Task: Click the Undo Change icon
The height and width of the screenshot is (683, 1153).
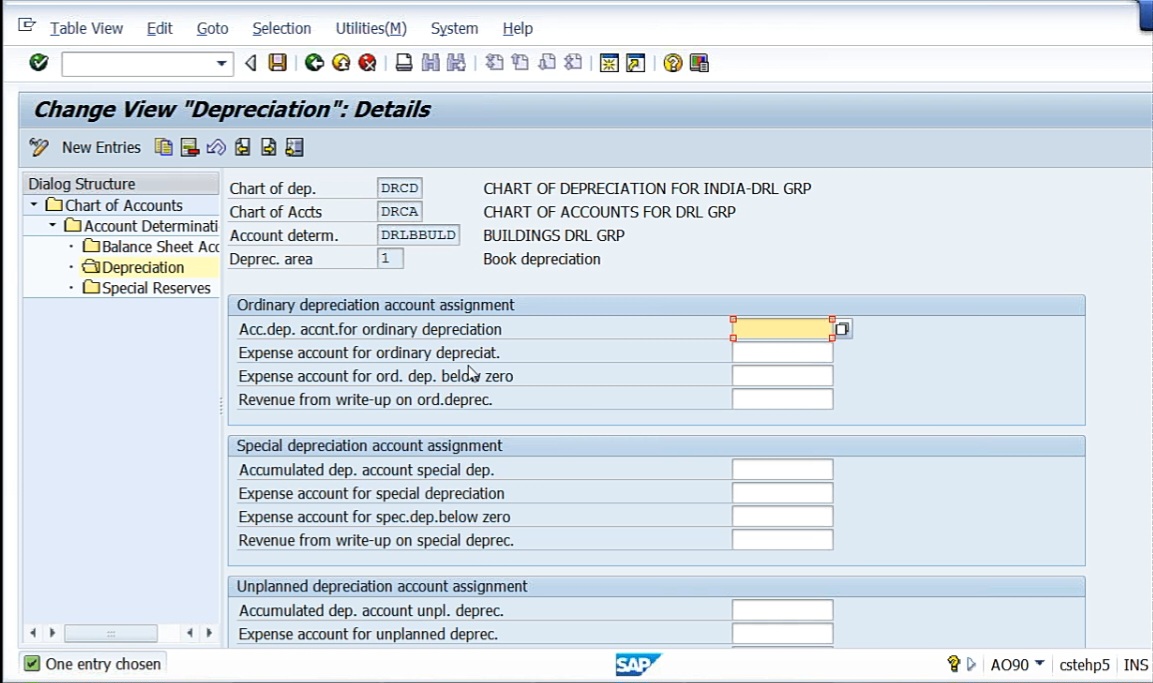Action: pos(215,147)
